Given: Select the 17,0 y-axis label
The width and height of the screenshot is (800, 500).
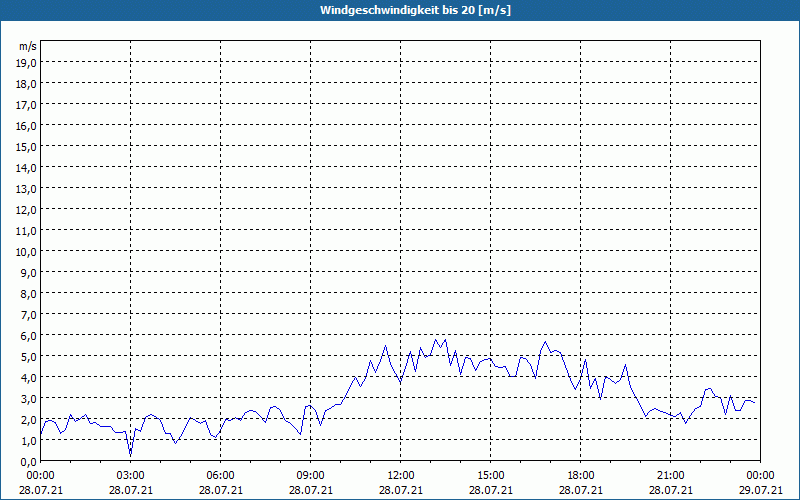Looking at the screenshot, I should pos(27,105).
